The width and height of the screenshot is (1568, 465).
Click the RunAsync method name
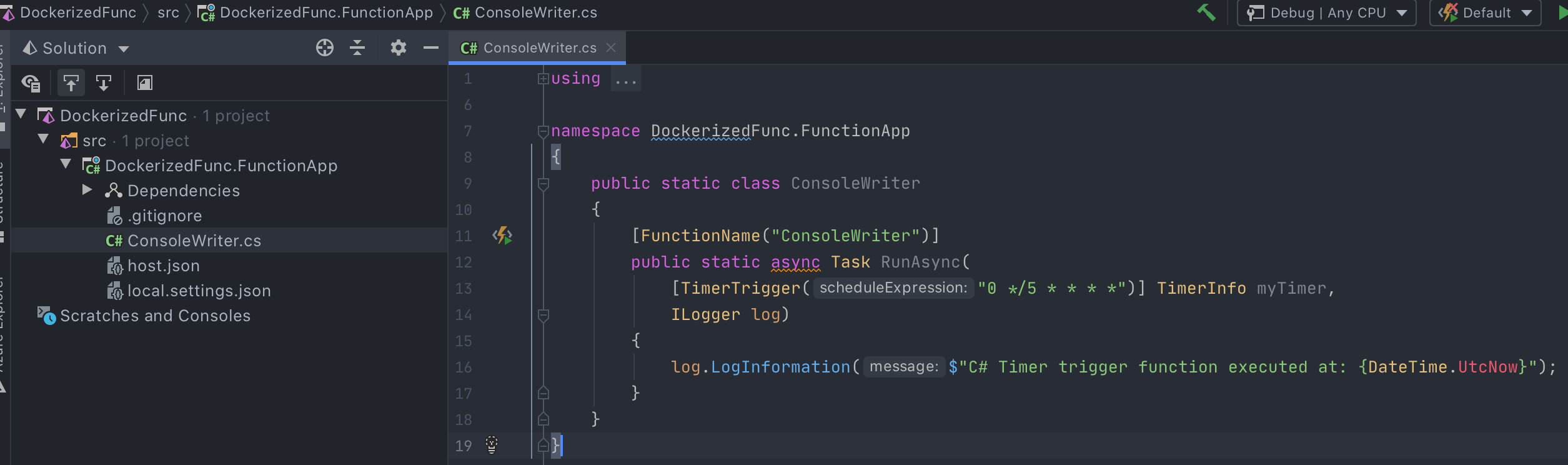coord(920,262)
